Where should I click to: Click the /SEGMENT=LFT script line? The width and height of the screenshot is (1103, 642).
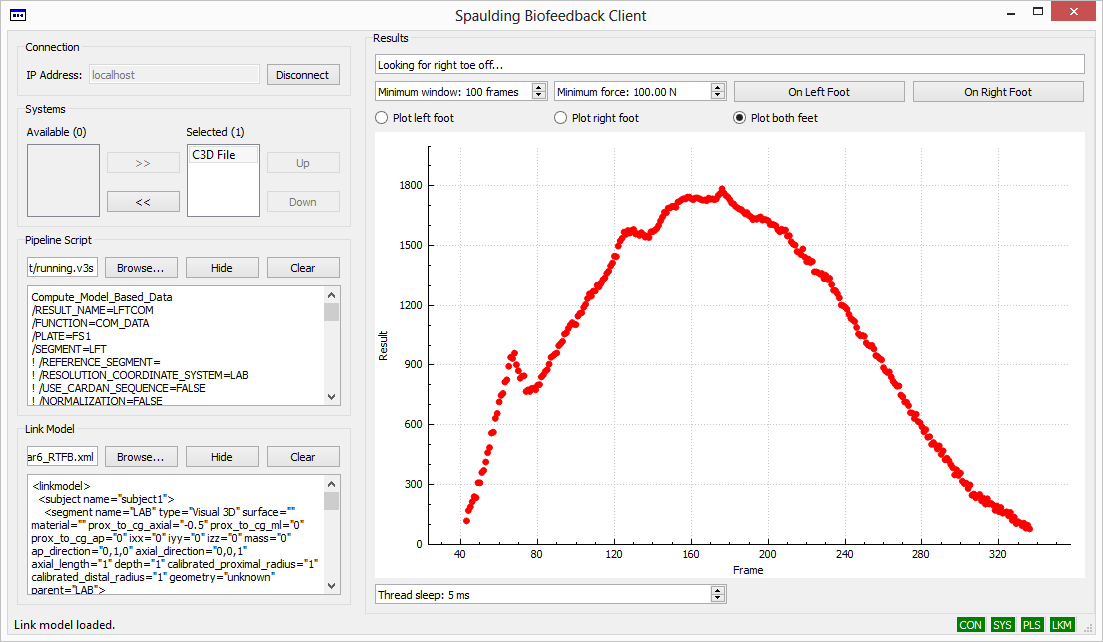(69, 349)
